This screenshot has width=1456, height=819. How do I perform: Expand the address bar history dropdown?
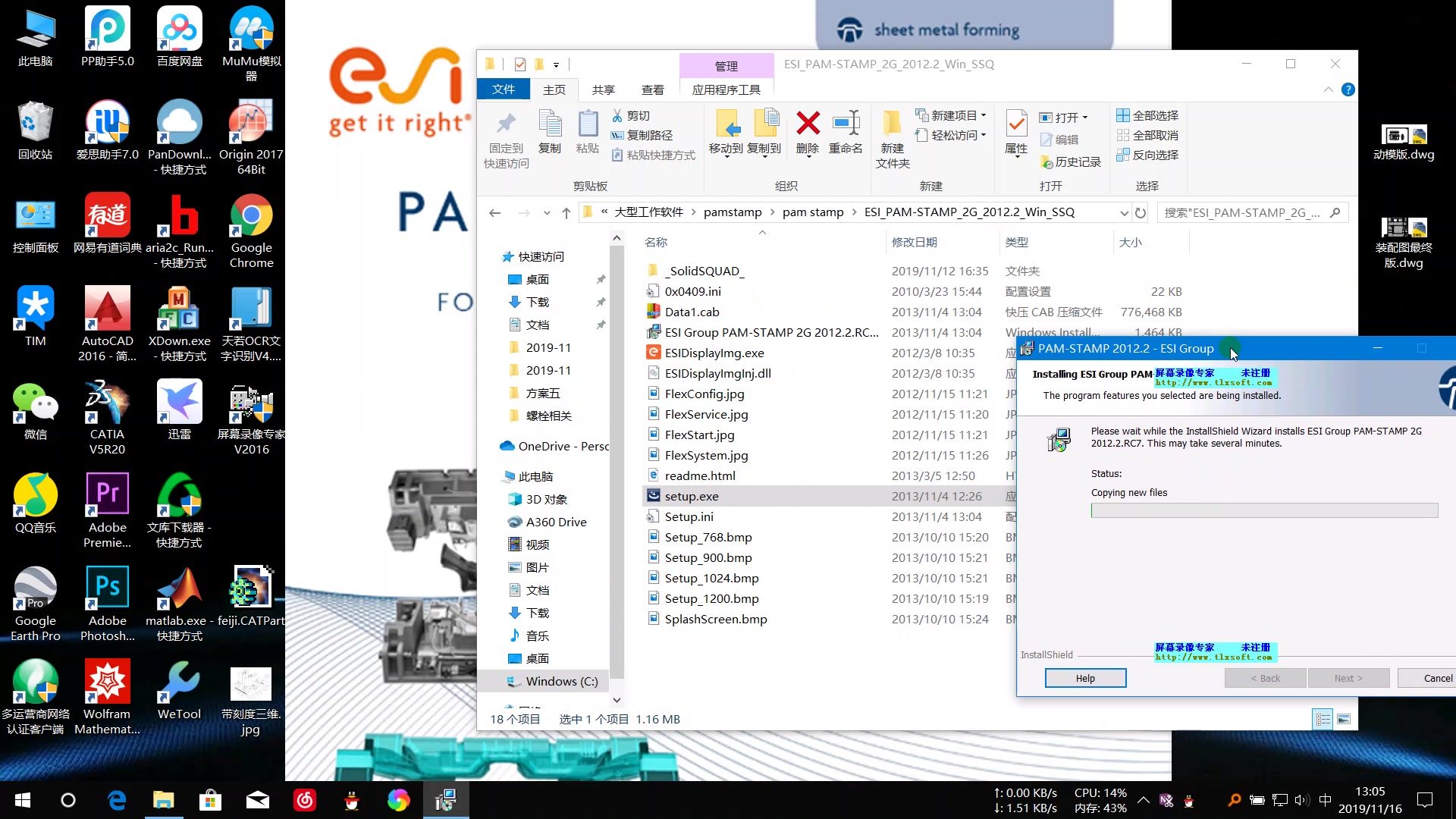(x=1124, y=213)
